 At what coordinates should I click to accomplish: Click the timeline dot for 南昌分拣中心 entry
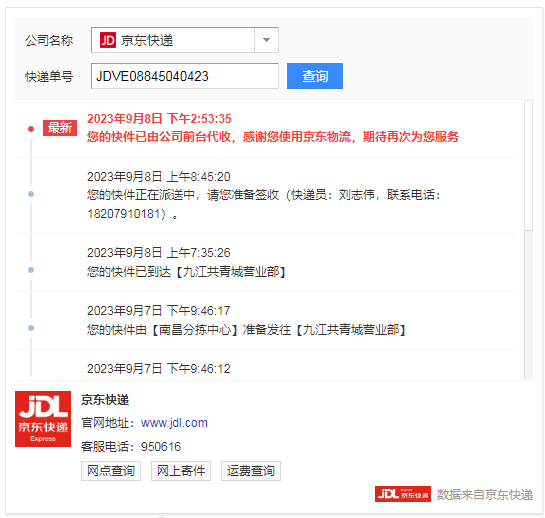pyautogui.click(x=31, y=328)
